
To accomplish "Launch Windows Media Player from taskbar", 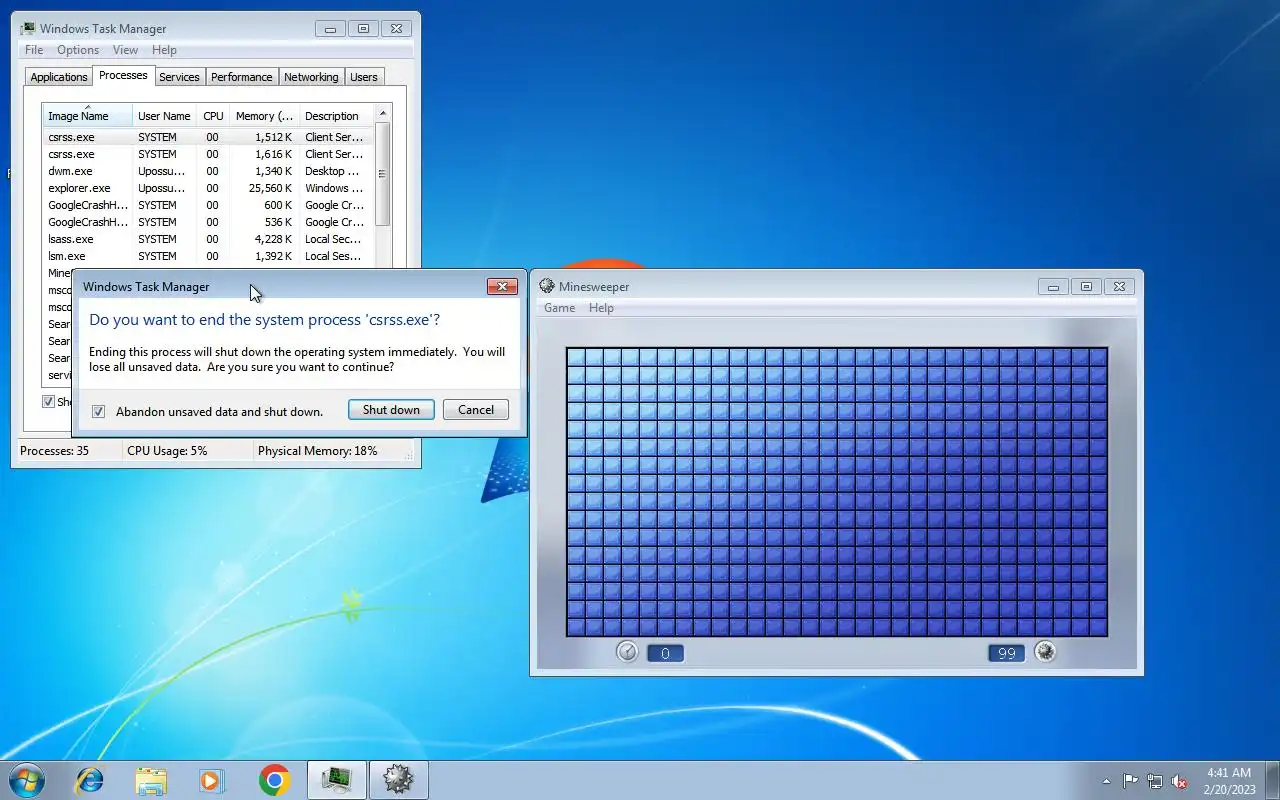I will click(x=212, y=780).
